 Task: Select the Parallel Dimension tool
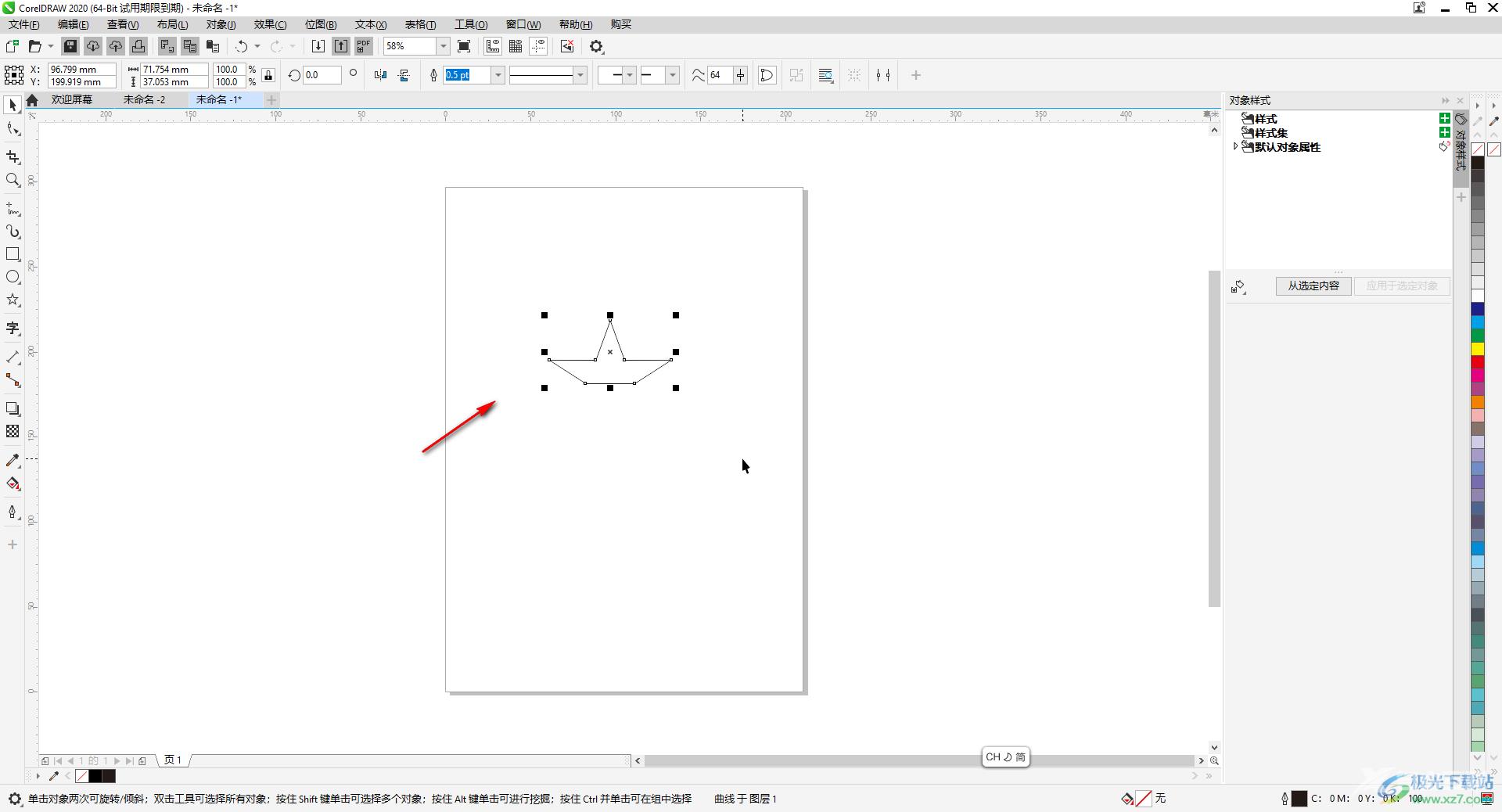pos(13,357)
